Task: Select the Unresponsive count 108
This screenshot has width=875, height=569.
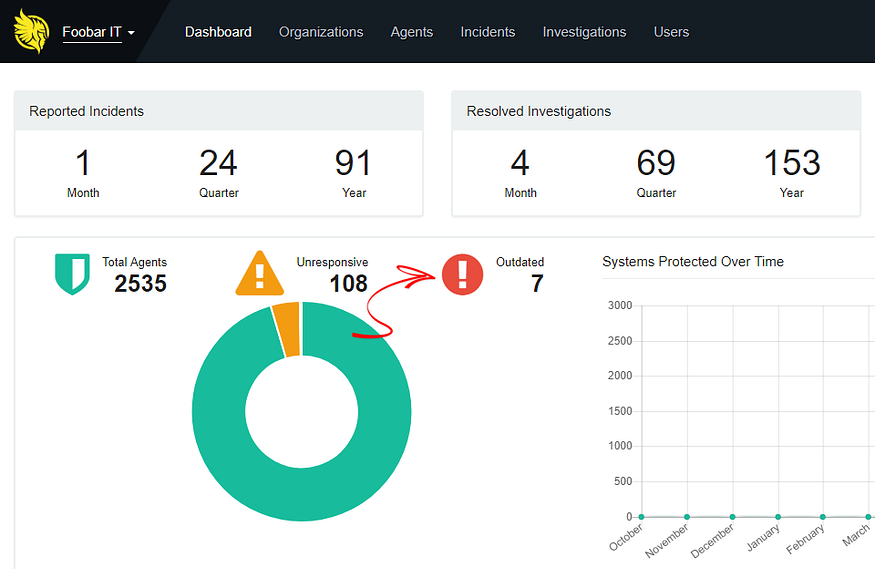Action: pyautogui.click(x=349, y=283)
